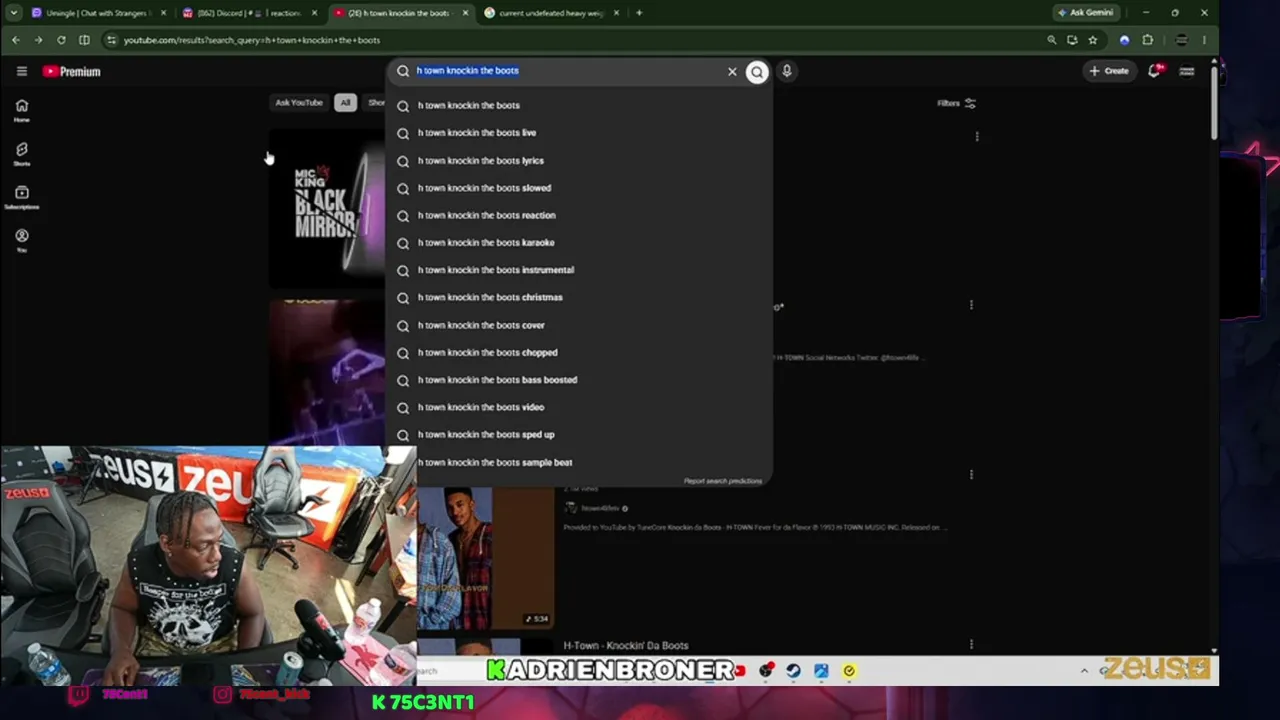The height and width of the screenshot is (720, 1280).
Task: Click the address bar zoom magnifier icon
Action: click(x=1051, y=40)
